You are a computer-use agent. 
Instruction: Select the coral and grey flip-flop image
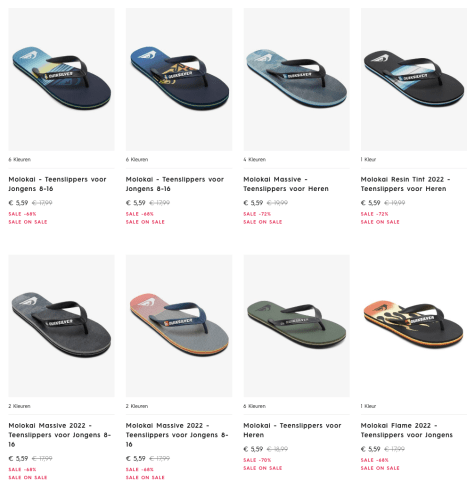(179, 326)
